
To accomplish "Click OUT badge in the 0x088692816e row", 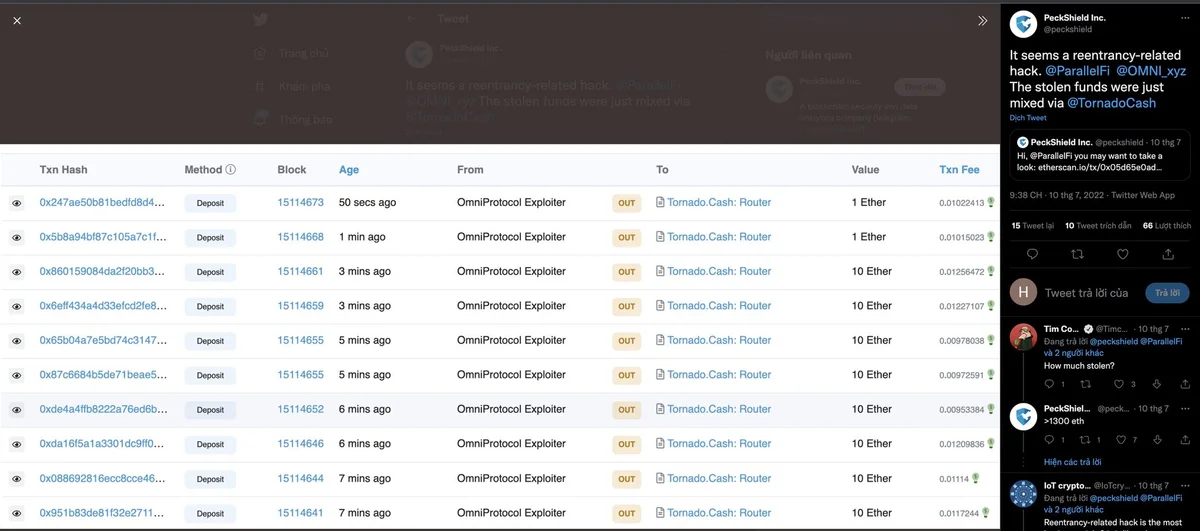I will (626, 479).
